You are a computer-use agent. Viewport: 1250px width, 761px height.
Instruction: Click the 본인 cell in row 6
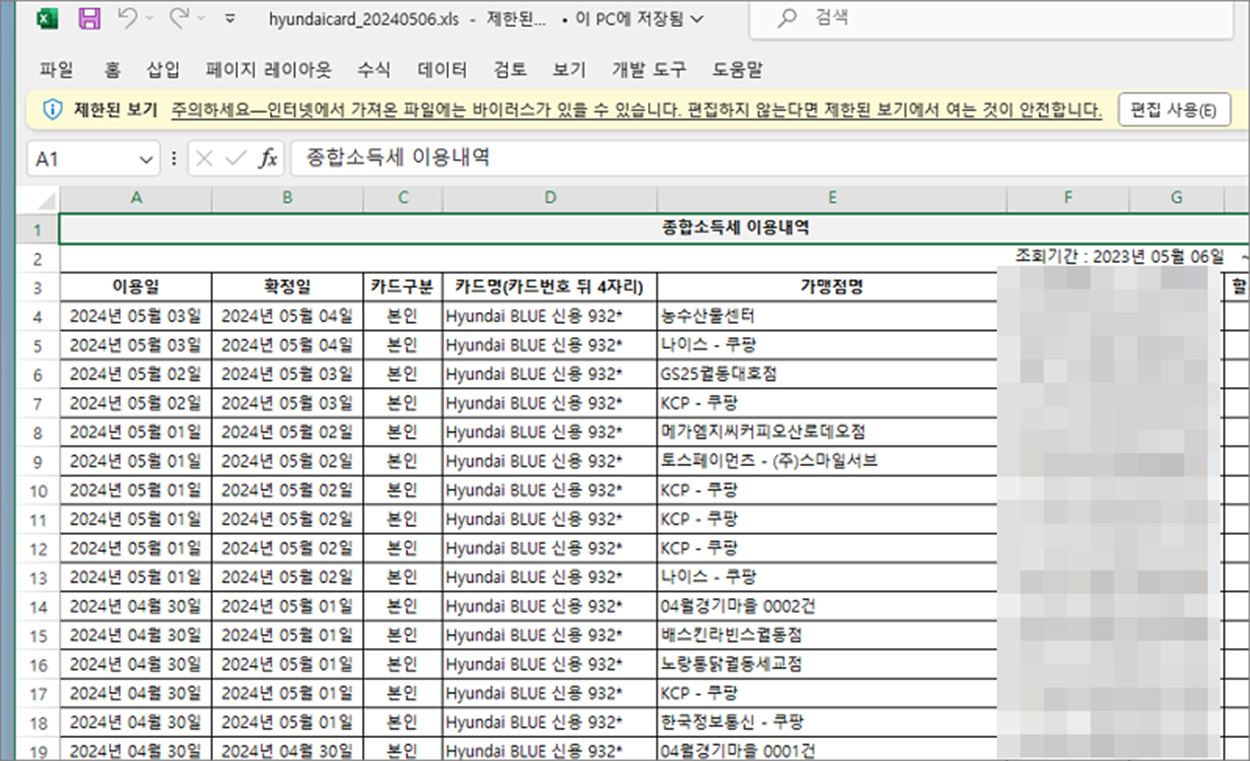click(x=402, y=374)
